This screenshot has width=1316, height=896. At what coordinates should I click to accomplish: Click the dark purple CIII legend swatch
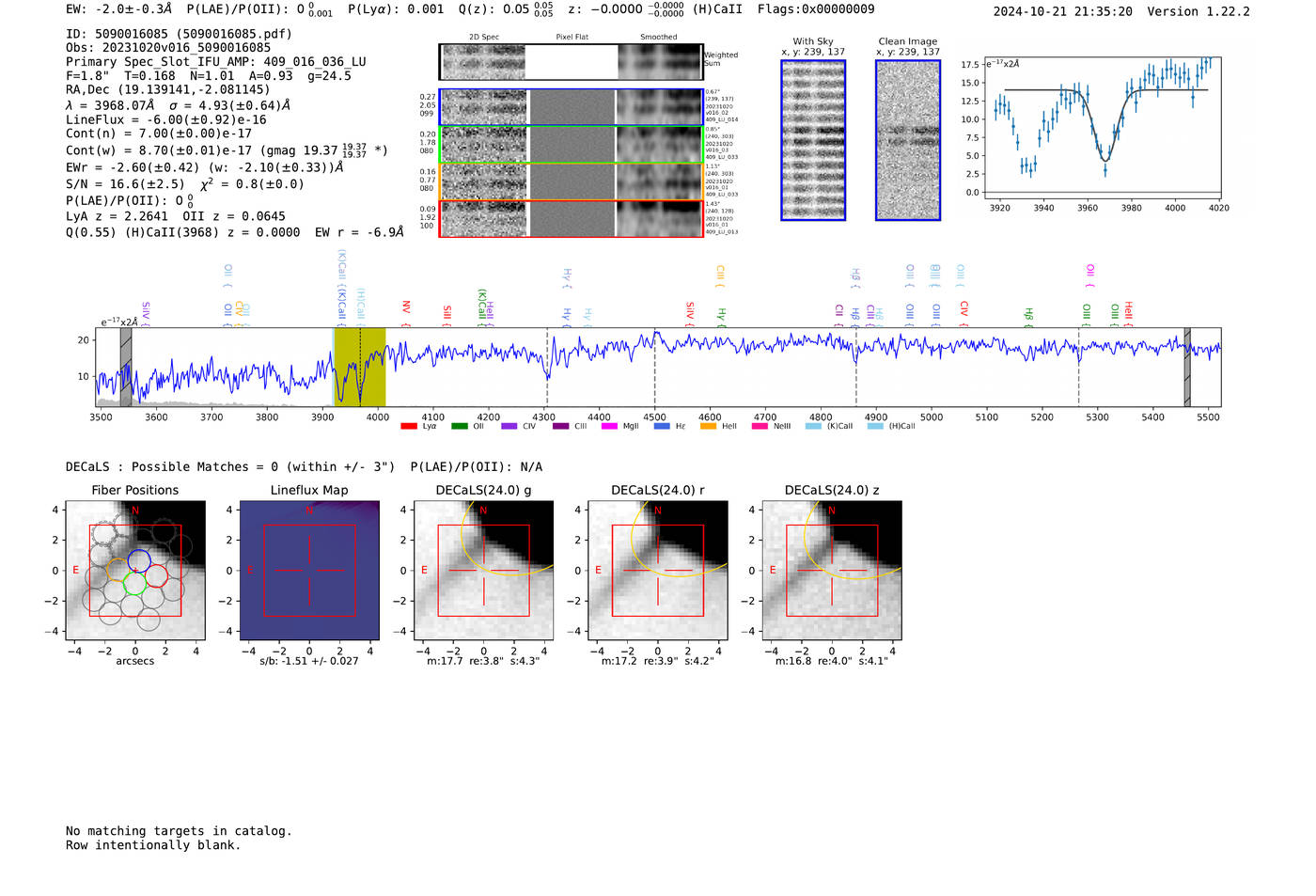click(x=560, y=427)
